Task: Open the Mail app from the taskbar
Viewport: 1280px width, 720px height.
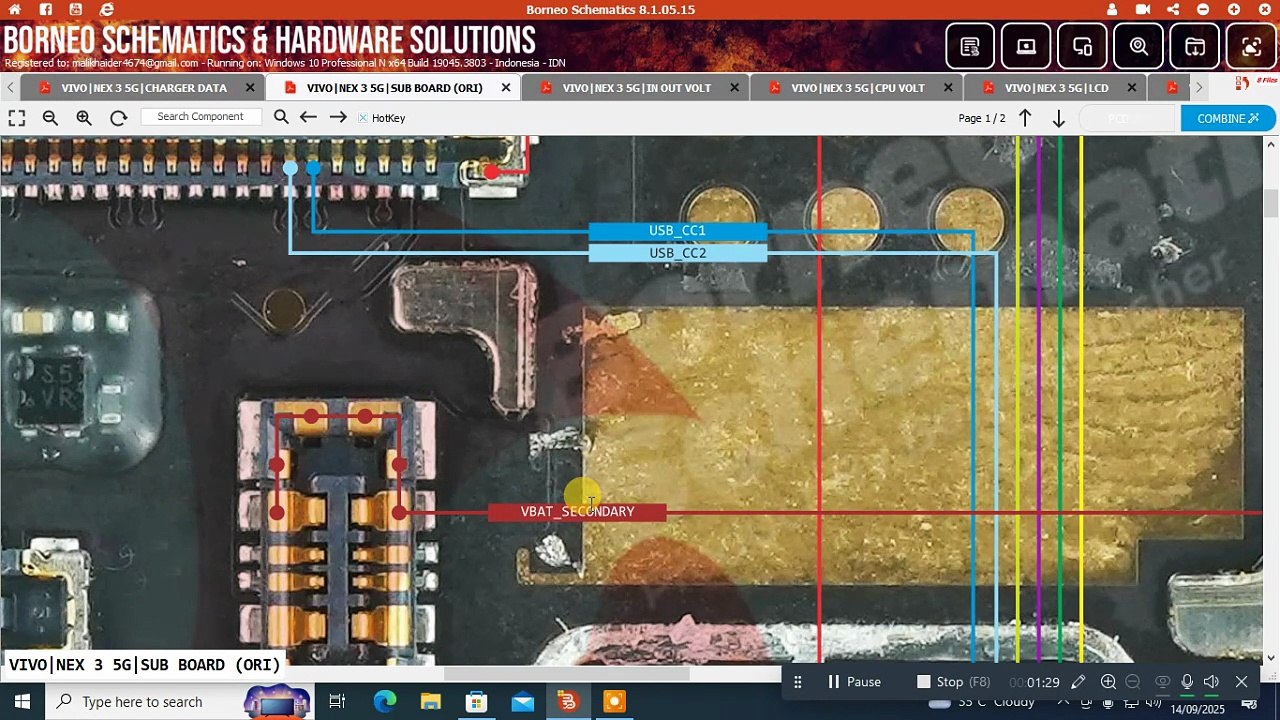Action: [523, 702]
